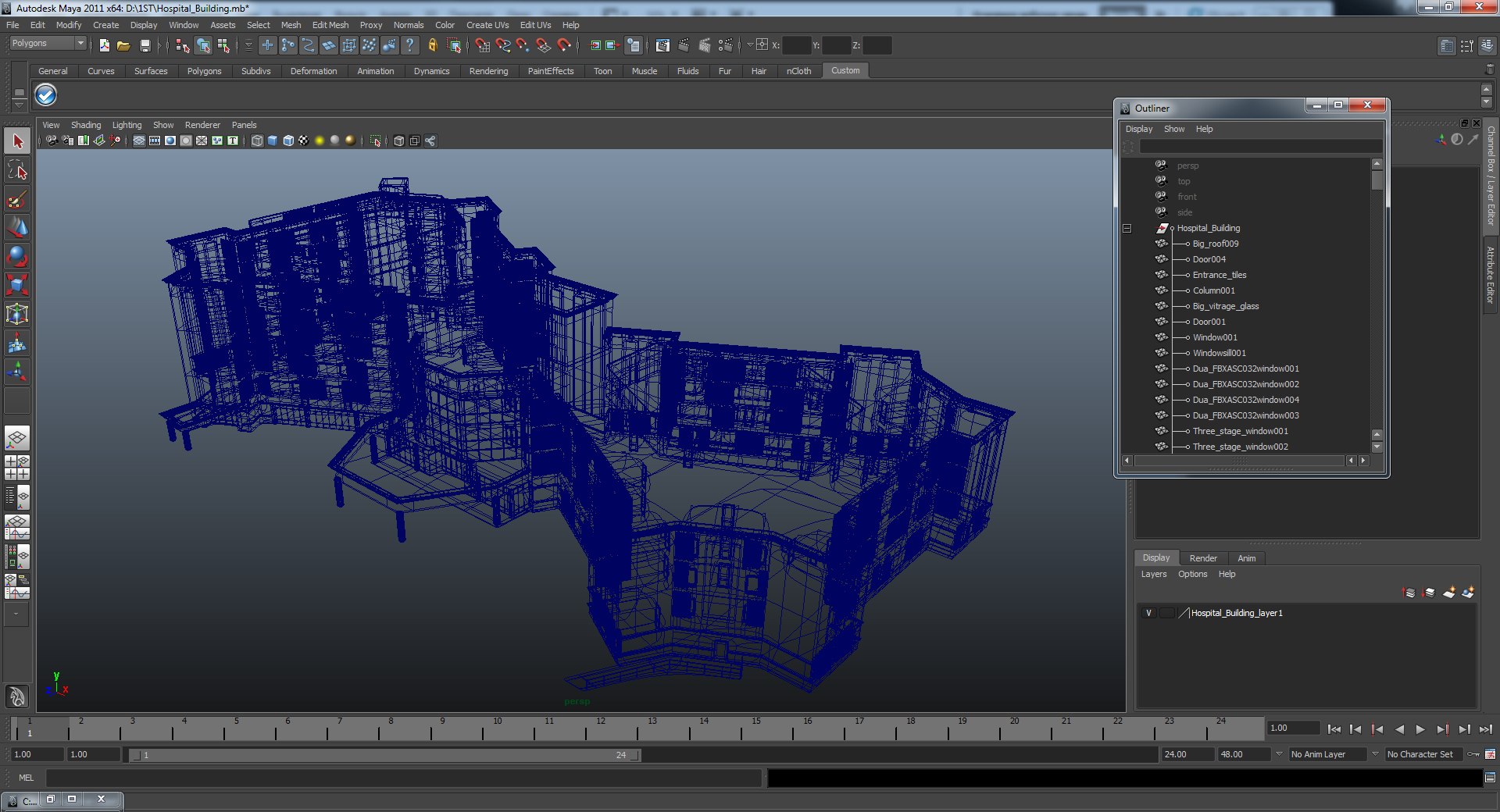Viewport: 1500px width, 812px height.
Task: Open Render View clapperboard icon
Action: pos(662,45)
